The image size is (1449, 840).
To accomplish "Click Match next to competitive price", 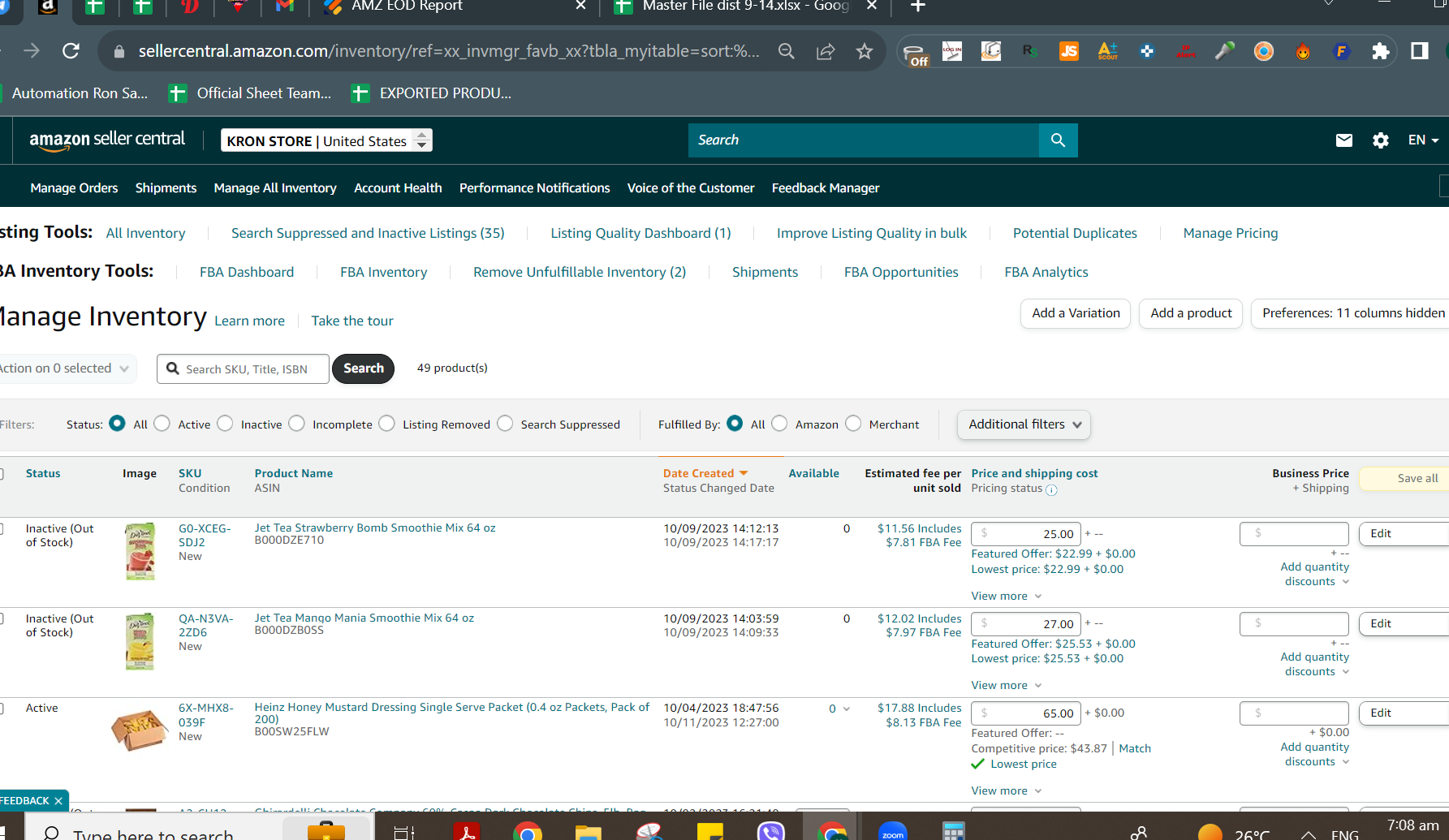I will pos(1135,748).
